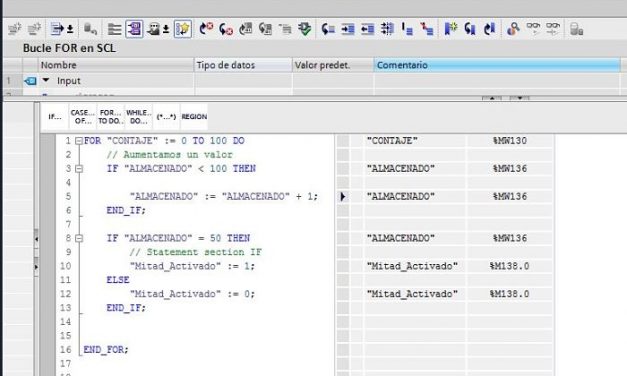Insert a (*...*) comment block from favorites
This screenshot has height=376, width=627.
[x=166, y=117]
